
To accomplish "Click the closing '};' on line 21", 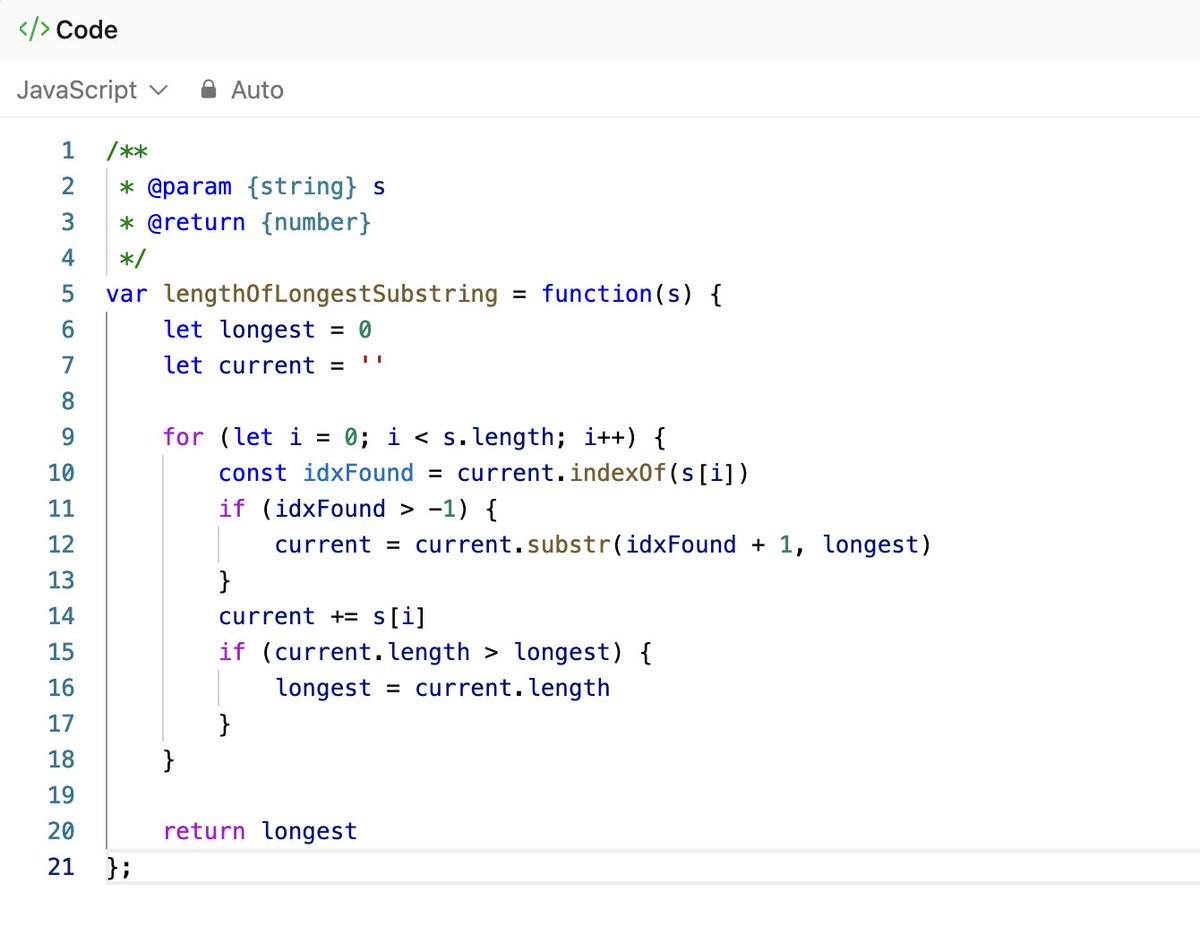I will pos(118,867).
